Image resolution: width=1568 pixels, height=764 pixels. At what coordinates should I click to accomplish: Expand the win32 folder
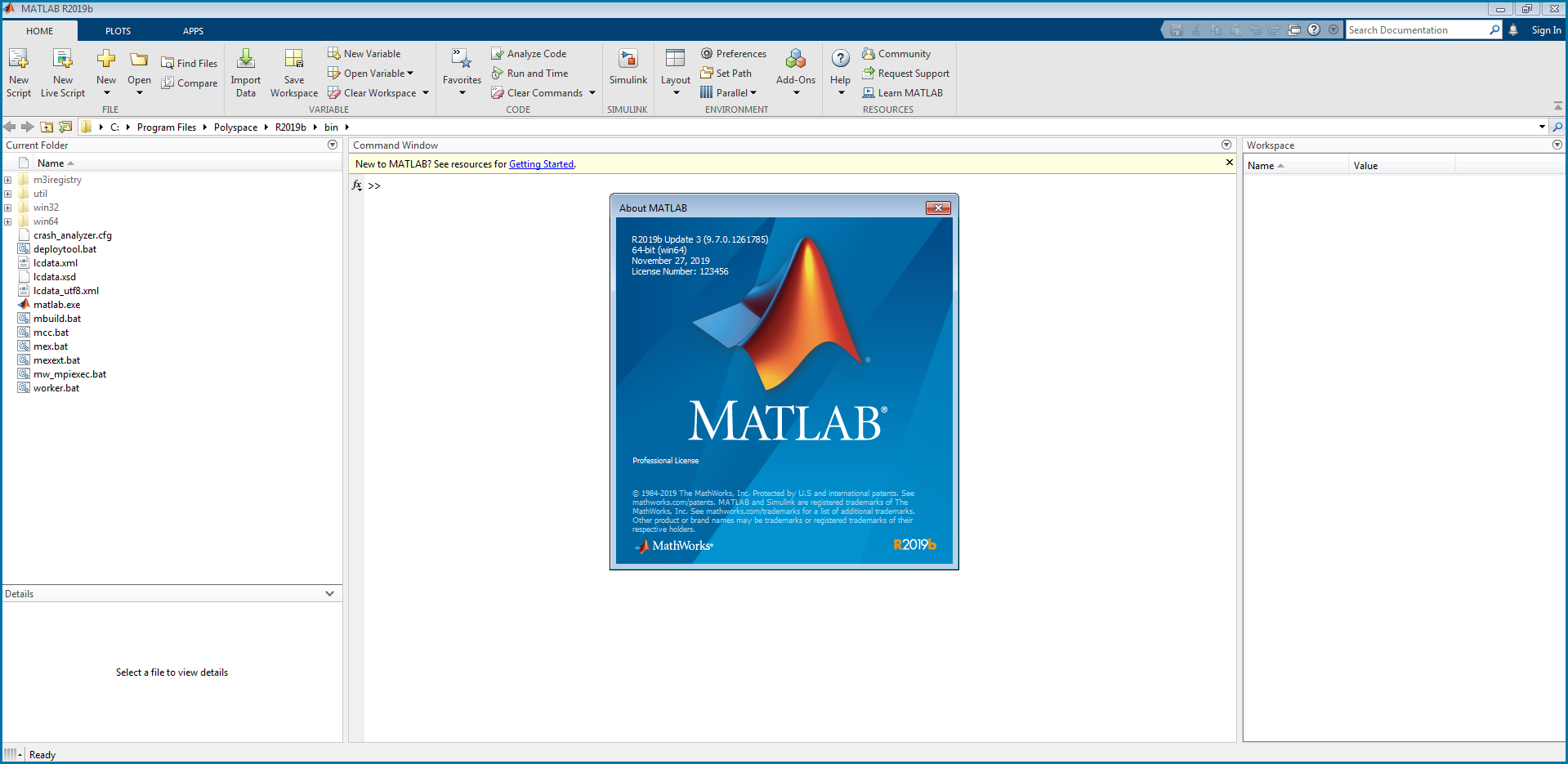pos(7,208)
